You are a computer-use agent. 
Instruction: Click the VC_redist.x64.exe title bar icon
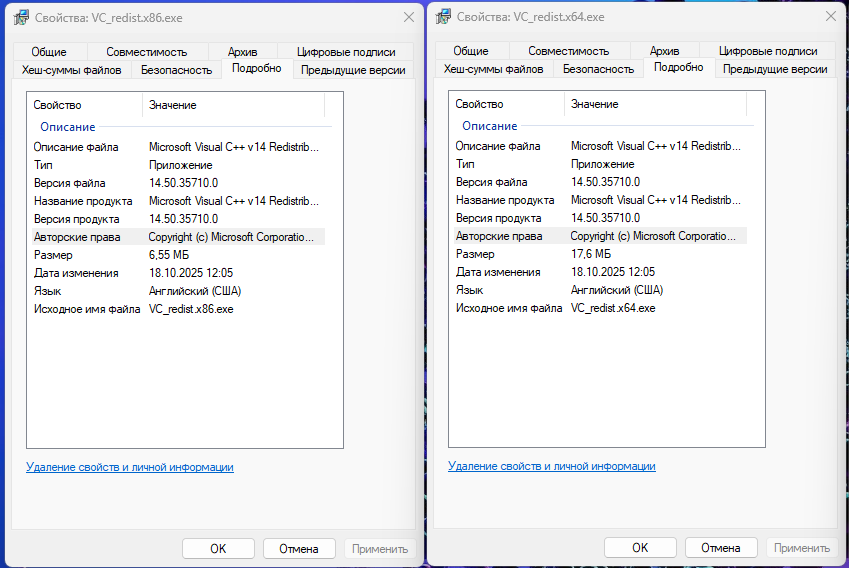pyautogui.click(x=442, y=17)
